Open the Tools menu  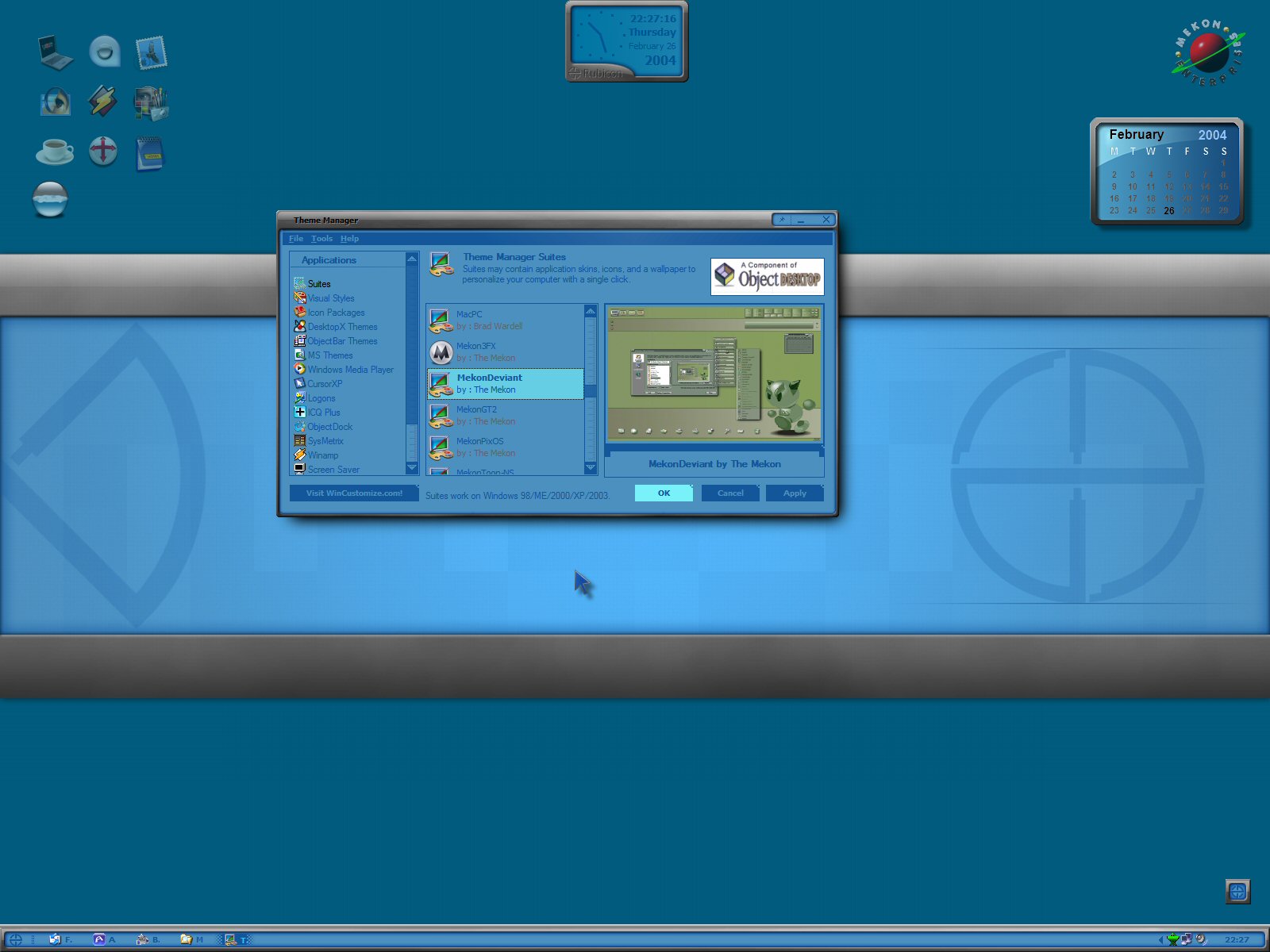click(x=321, y=238)
